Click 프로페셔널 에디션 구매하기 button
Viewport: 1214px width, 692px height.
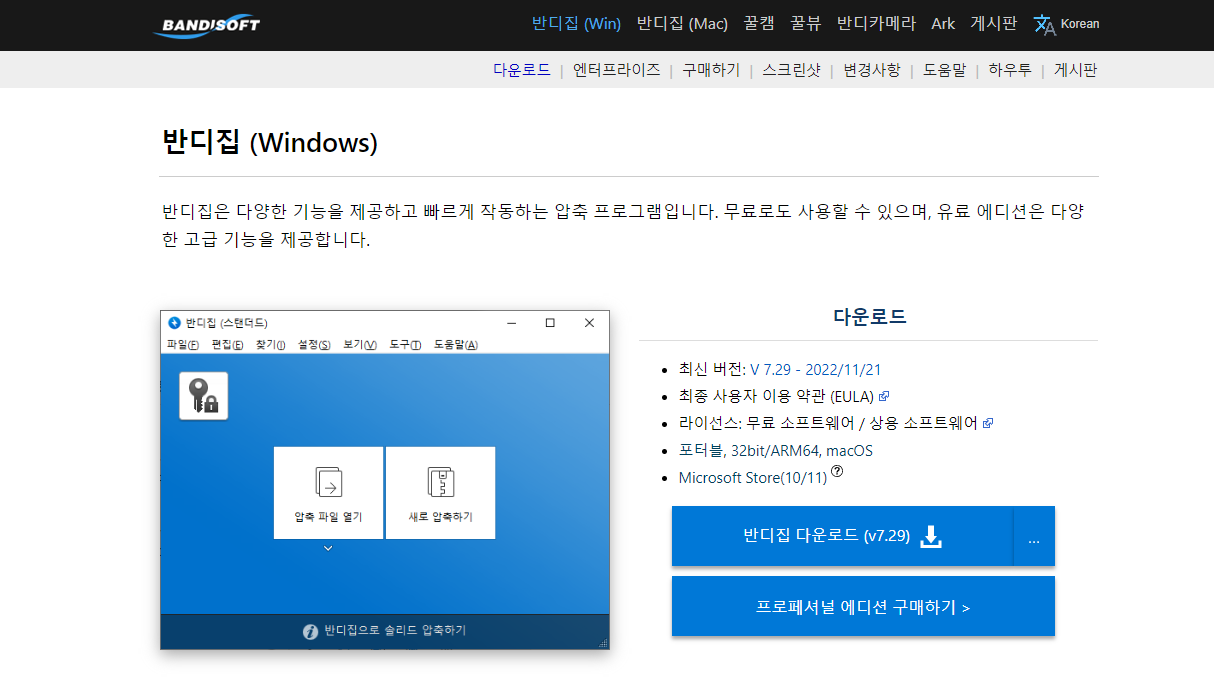863,606
